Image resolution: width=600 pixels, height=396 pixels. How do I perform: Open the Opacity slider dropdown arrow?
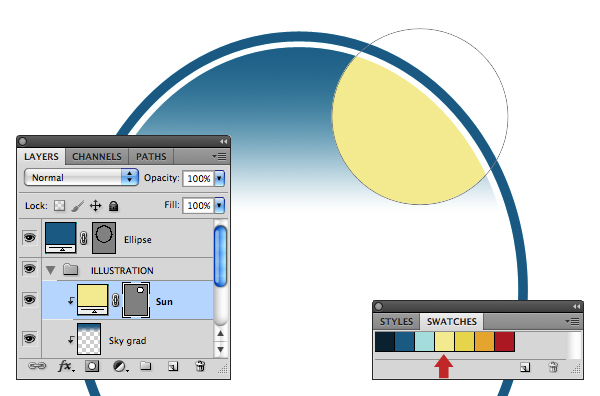tap(219, 178)
